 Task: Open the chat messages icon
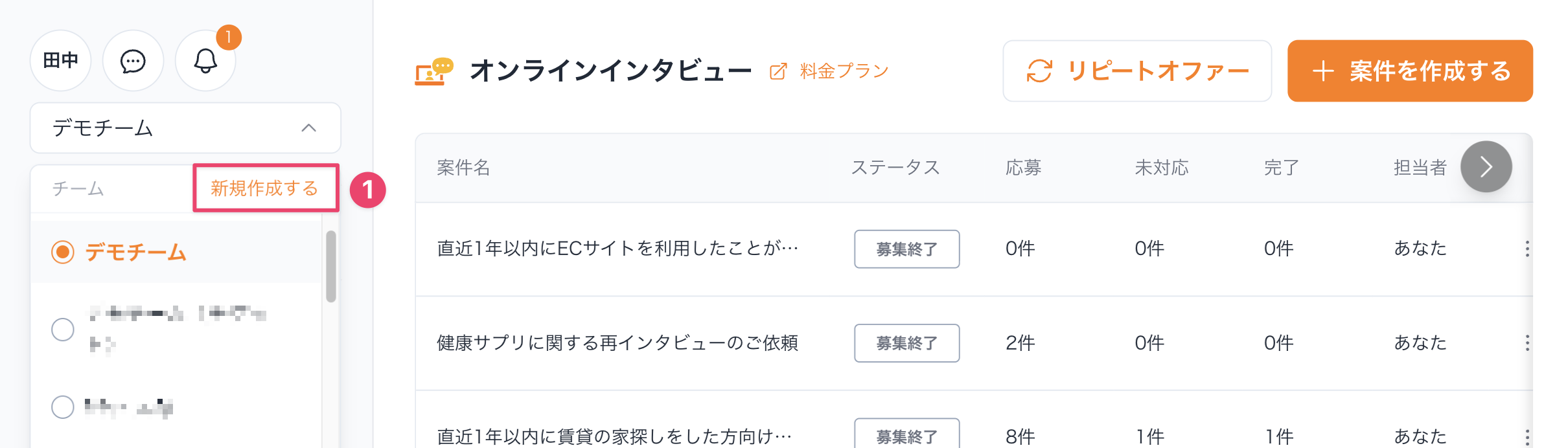(133, 61)
